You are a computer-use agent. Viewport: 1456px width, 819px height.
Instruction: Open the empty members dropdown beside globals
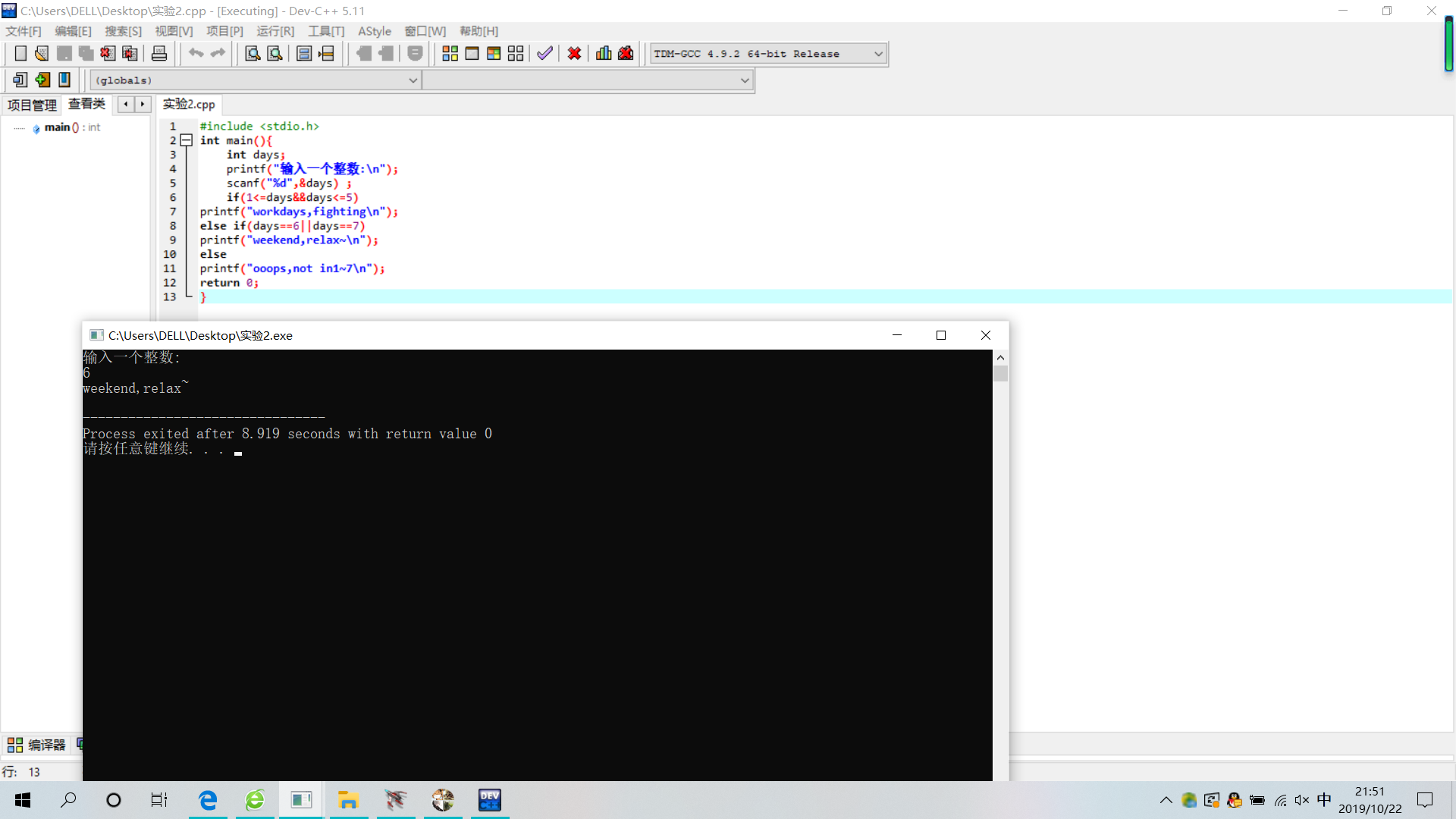(x=745, y=80)
